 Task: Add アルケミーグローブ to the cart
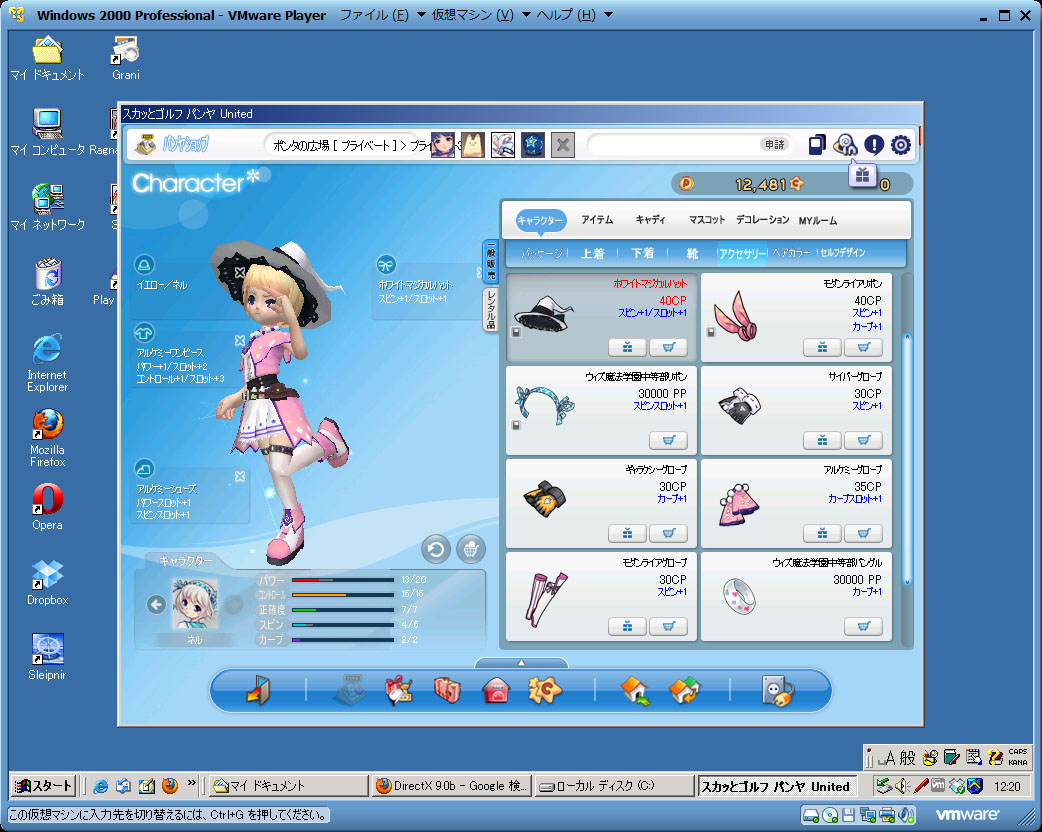pyautogui.click(x=863, y=534)
